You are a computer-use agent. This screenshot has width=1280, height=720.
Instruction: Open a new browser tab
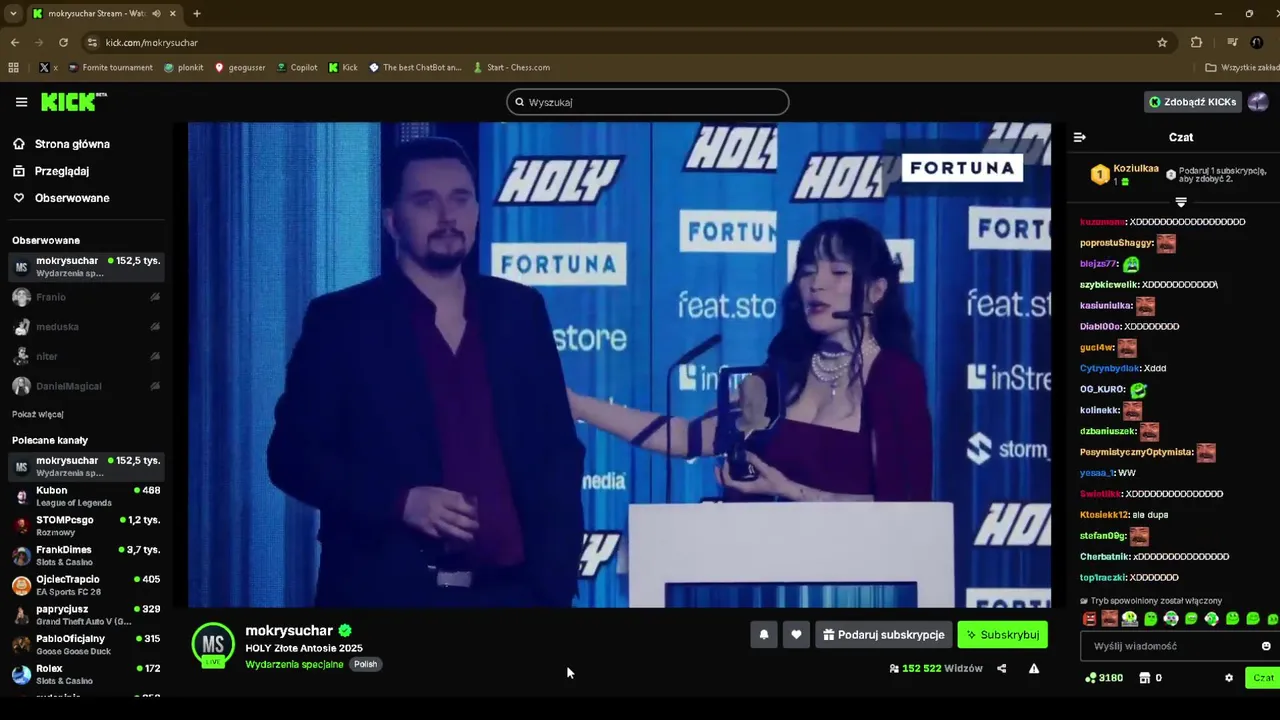coord(197,14)
